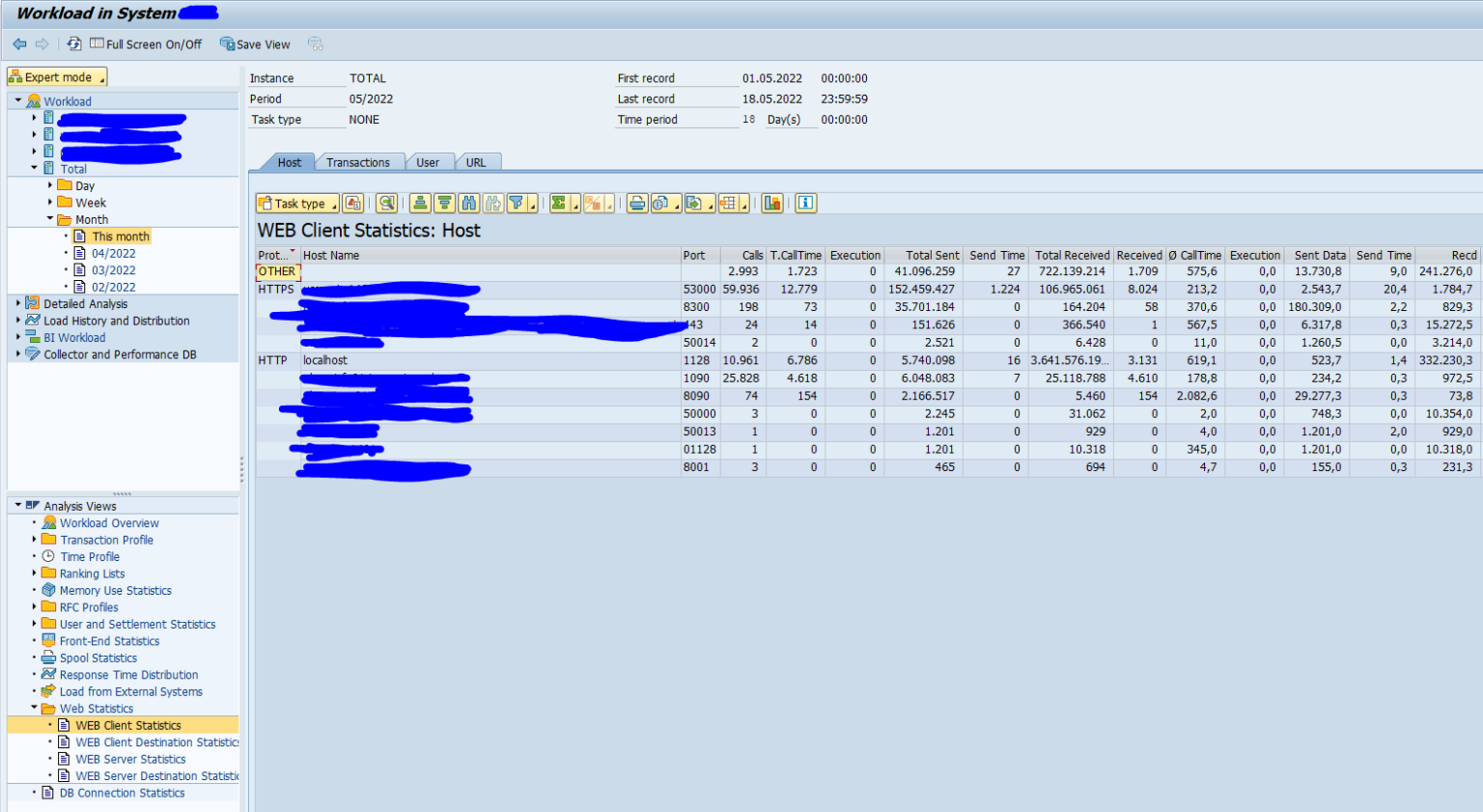Viewport: 1483px width, 812px height.
Task: Sort the table ascending
Action: tap(419, 203)
